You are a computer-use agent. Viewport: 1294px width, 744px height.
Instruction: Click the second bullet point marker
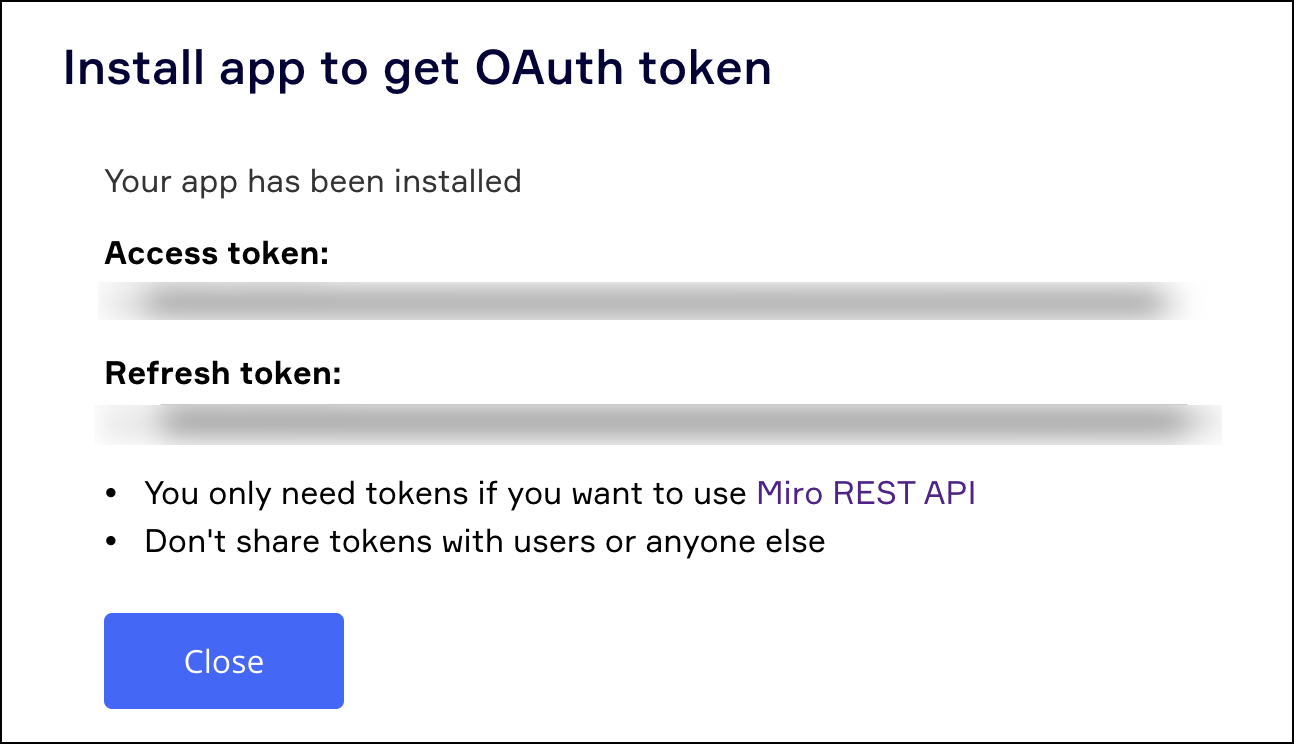tap(112, 541)
